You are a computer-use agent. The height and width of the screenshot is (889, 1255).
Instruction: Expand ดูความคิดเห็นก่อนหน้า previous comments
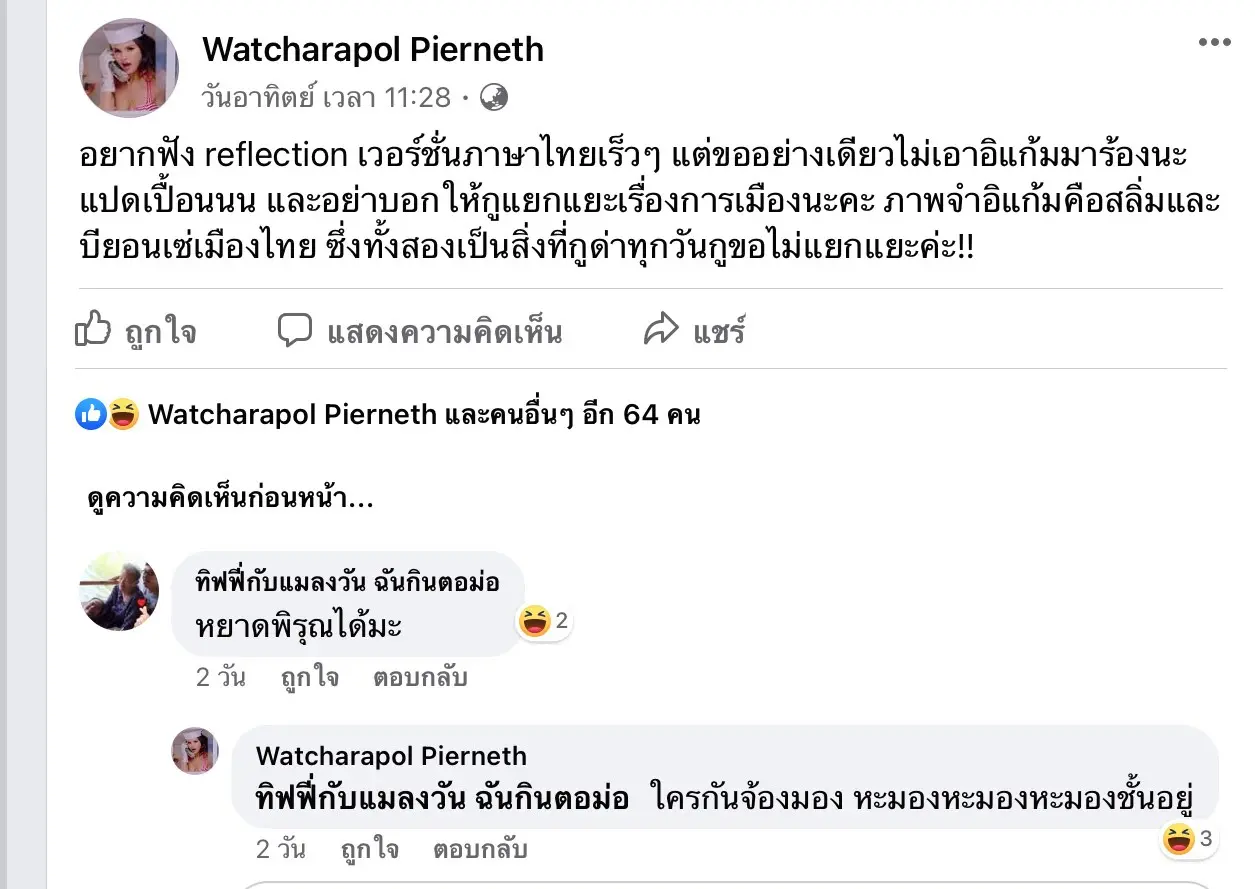pyautogui.click(x=231, y=499)
